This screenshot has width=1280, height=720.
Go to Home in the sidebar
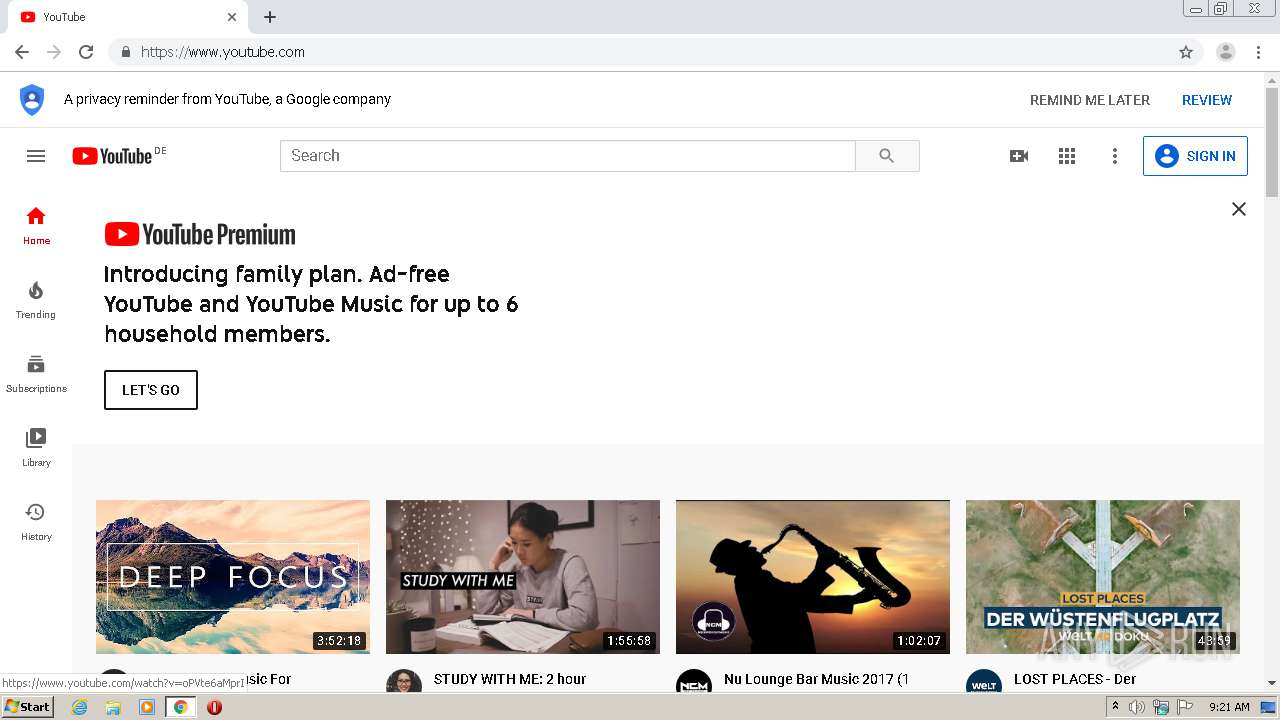coord(36,226)
